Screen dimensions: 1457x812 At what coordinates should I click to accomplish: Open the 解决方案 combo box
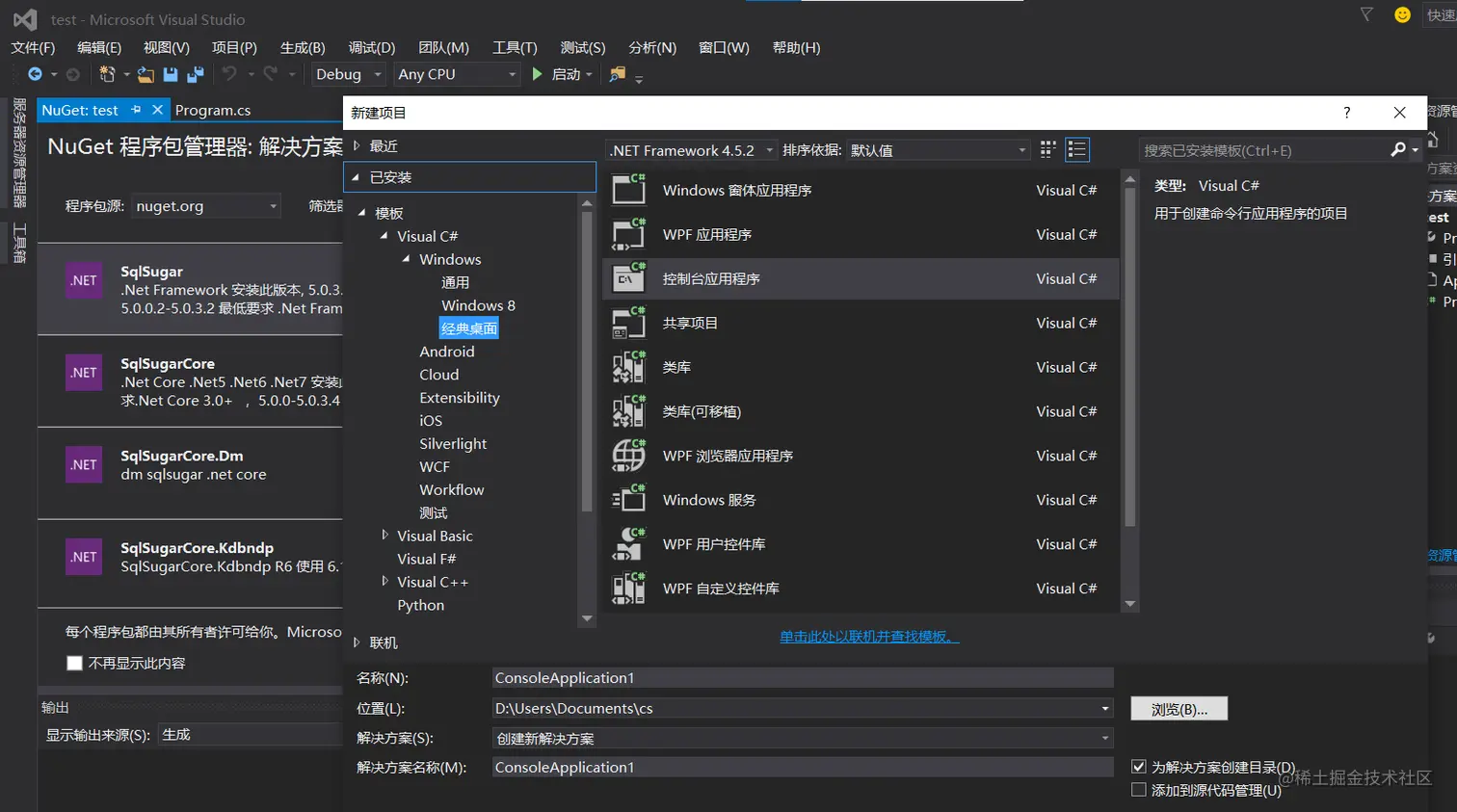click(x=802, y=739)
